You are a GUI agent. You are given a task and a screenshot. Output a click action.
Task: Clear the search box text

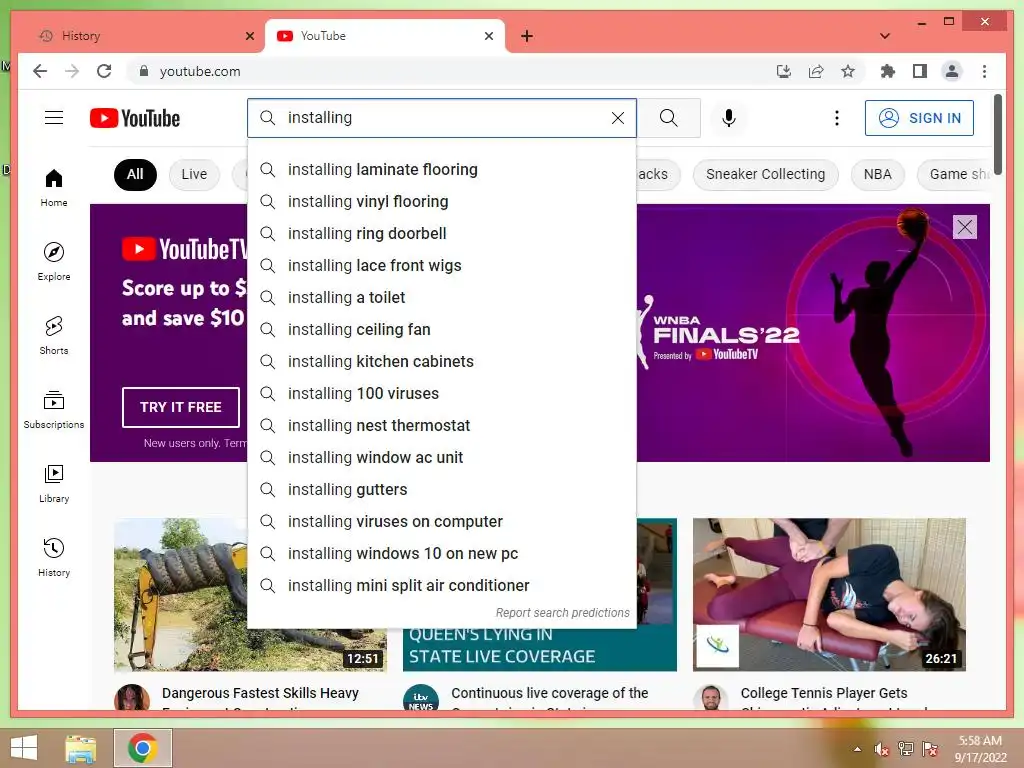(x=618, y=118)
